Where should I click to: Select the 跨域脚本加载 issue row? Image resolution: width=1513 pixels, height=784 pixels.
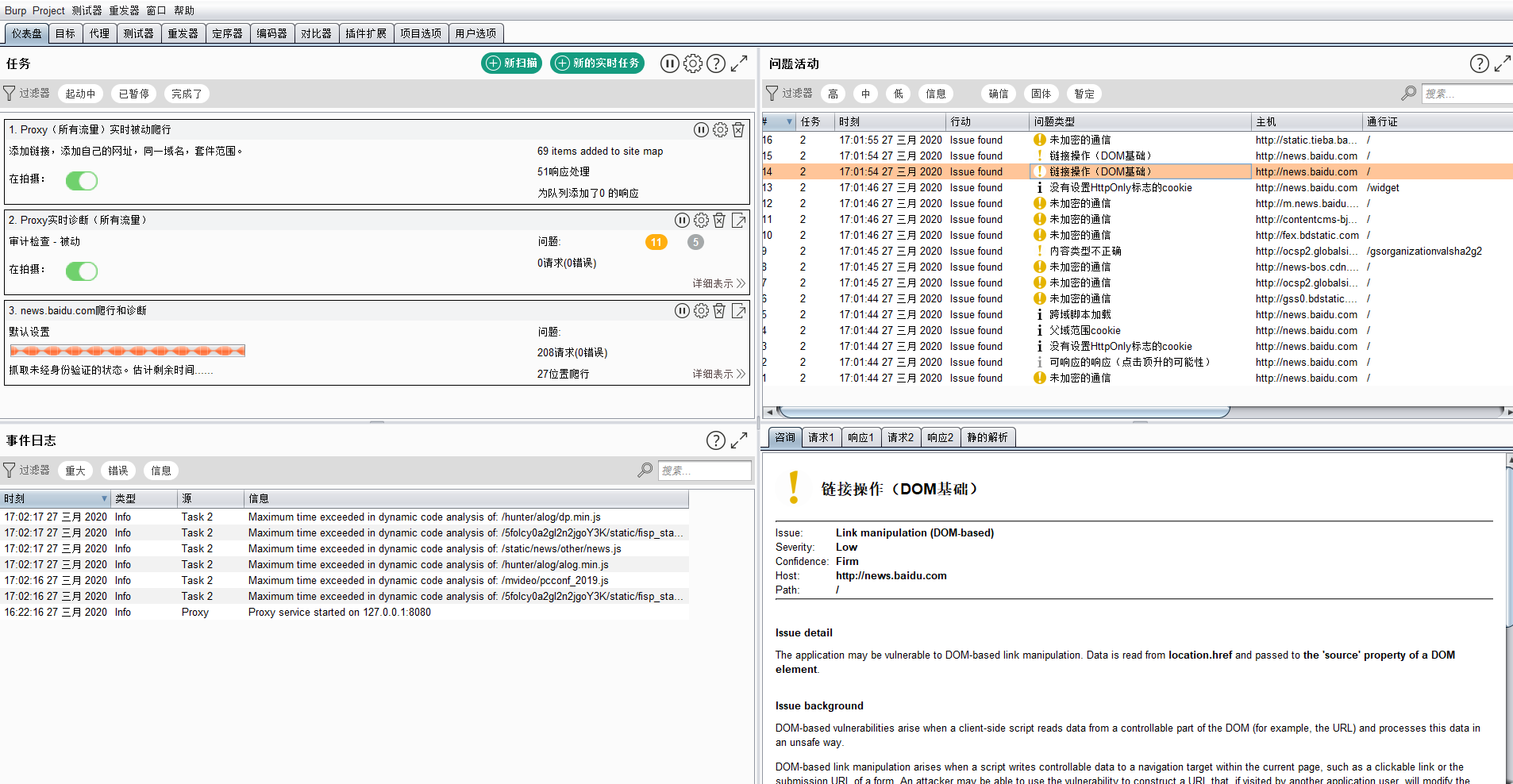tap(1137, 314)
